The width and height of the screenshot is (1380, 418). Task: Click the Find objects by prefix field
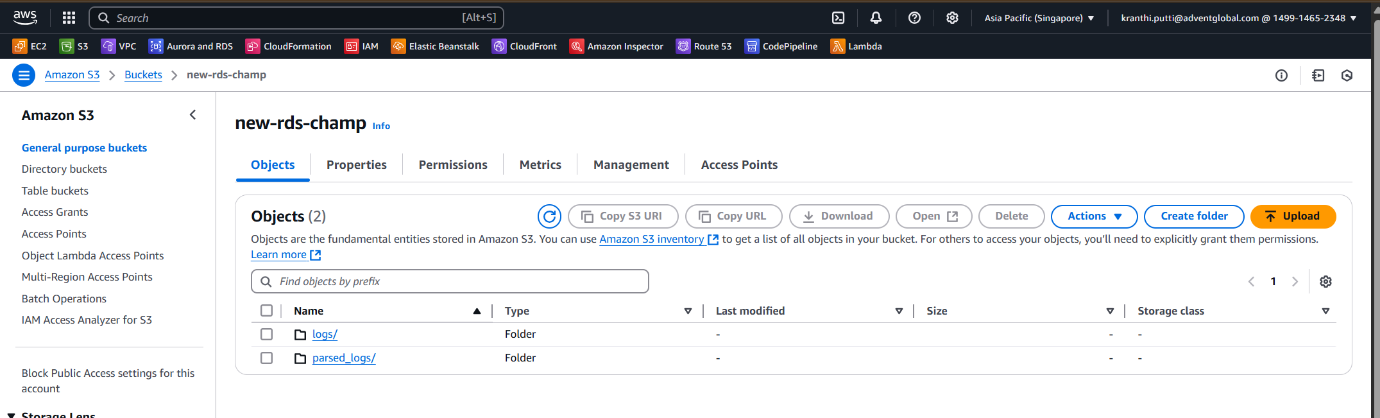point(450,281)
